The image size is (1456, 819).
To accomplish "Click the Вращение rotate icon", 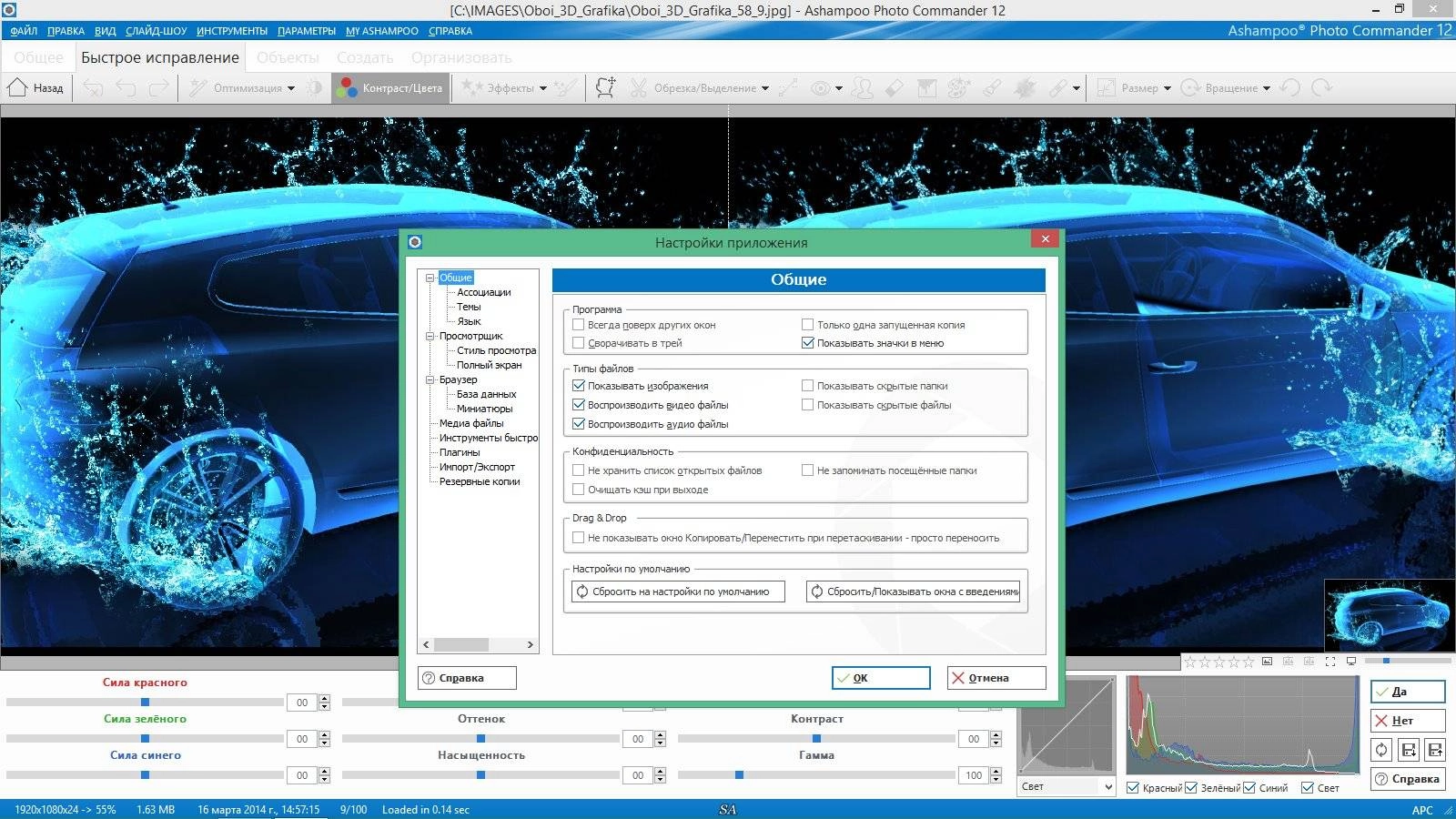I will pyautogui.click(x=1190, y=87).
